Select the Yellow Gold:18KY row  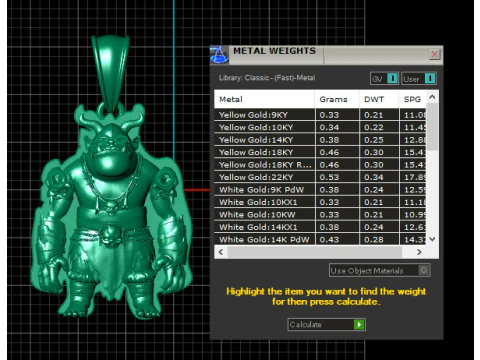[x=320, y=152]
